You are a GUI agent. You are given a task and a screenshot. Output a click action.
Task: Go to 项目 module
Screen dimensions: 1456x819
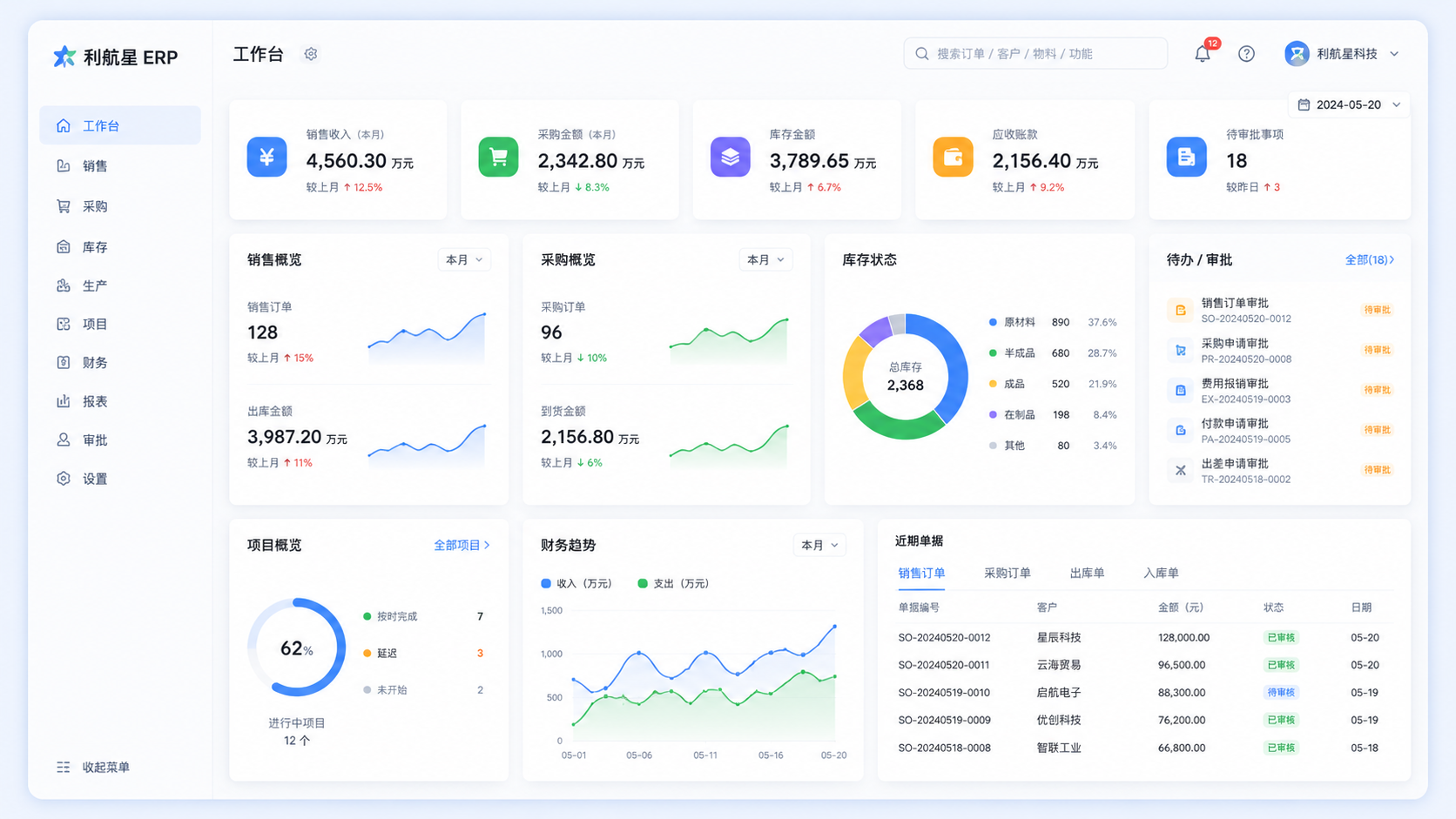120,324
